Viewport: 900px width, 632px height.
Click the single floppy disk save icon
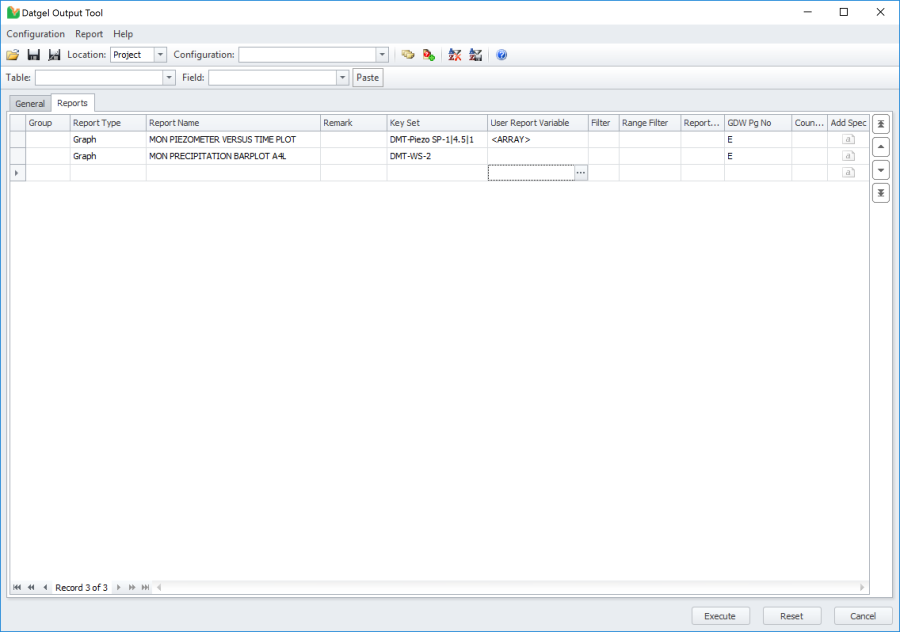(33, 55)
